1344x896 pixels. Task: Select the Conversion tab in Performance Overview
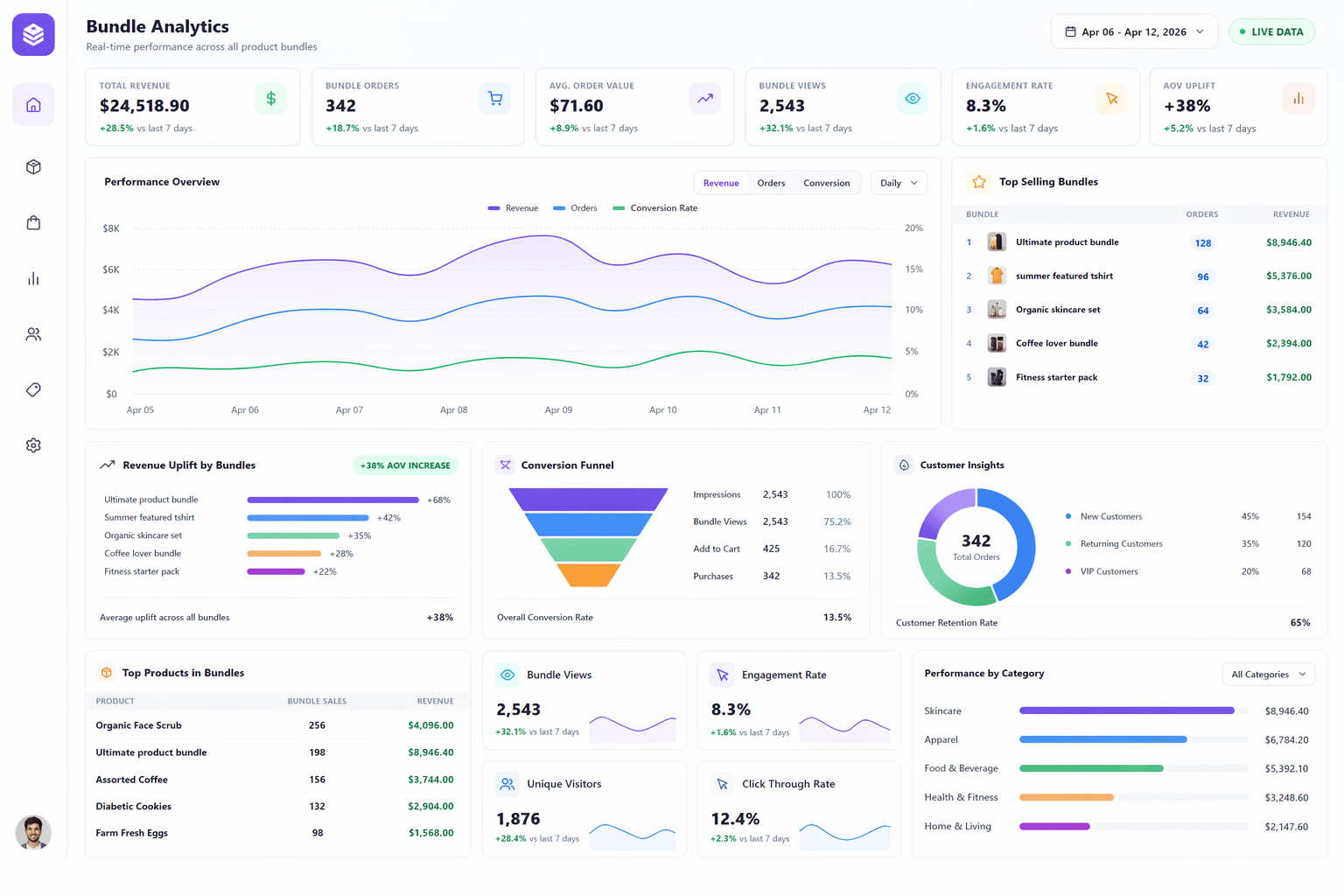click(827, 183)
